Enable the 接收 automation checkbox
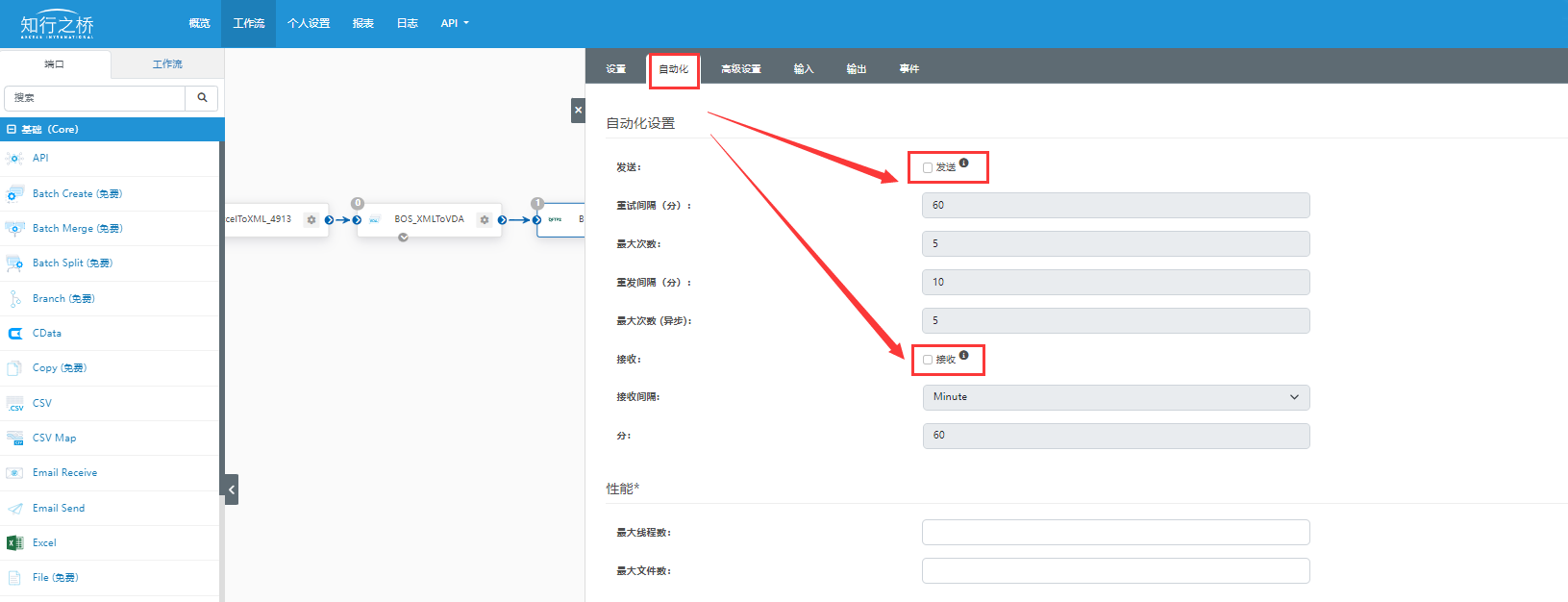The height and width of the screenshot is (602, 1568). pyautogui.click(x=928, y=360)
